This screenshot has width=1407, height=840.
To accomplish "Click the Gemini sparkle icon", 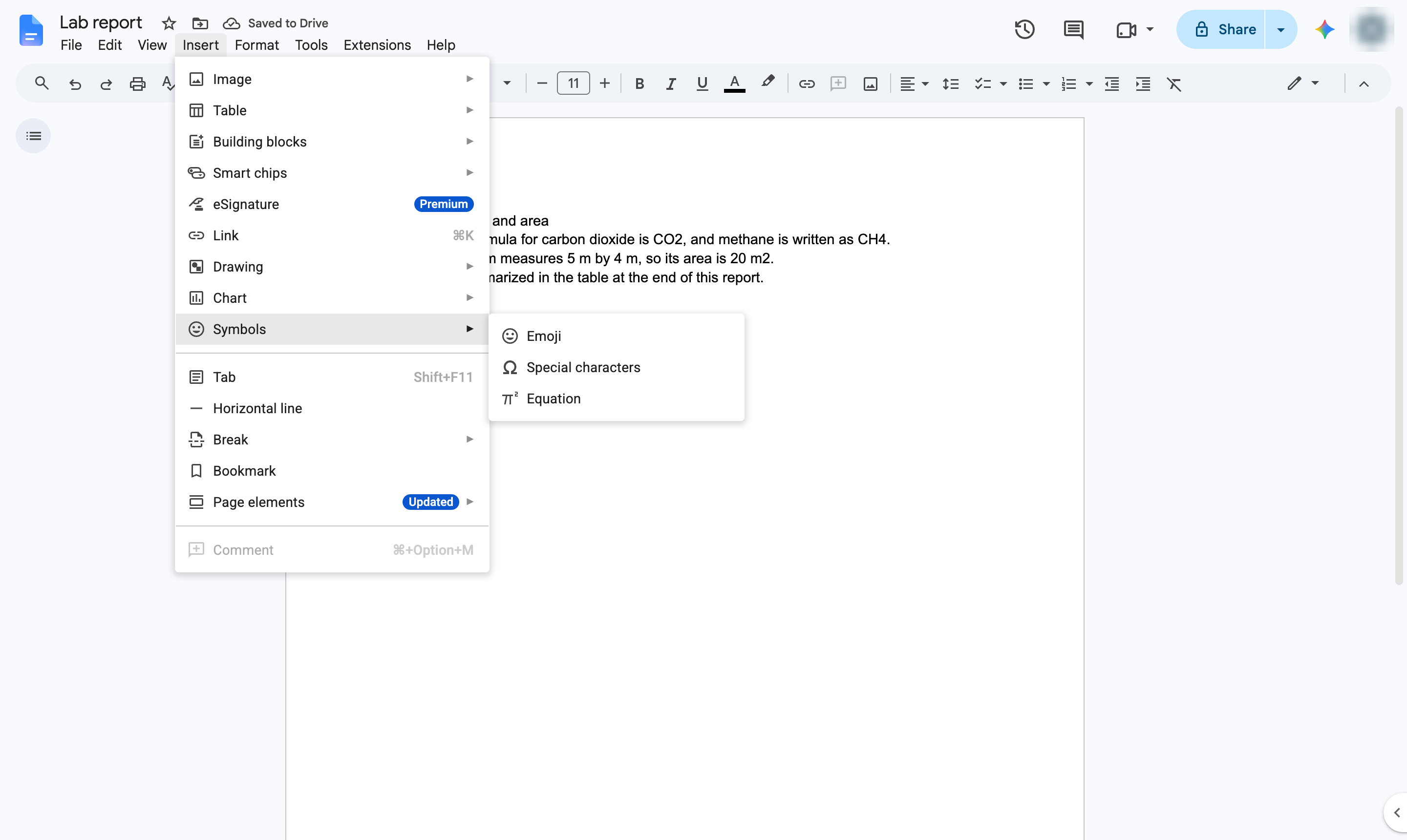I will [1324, 29].
